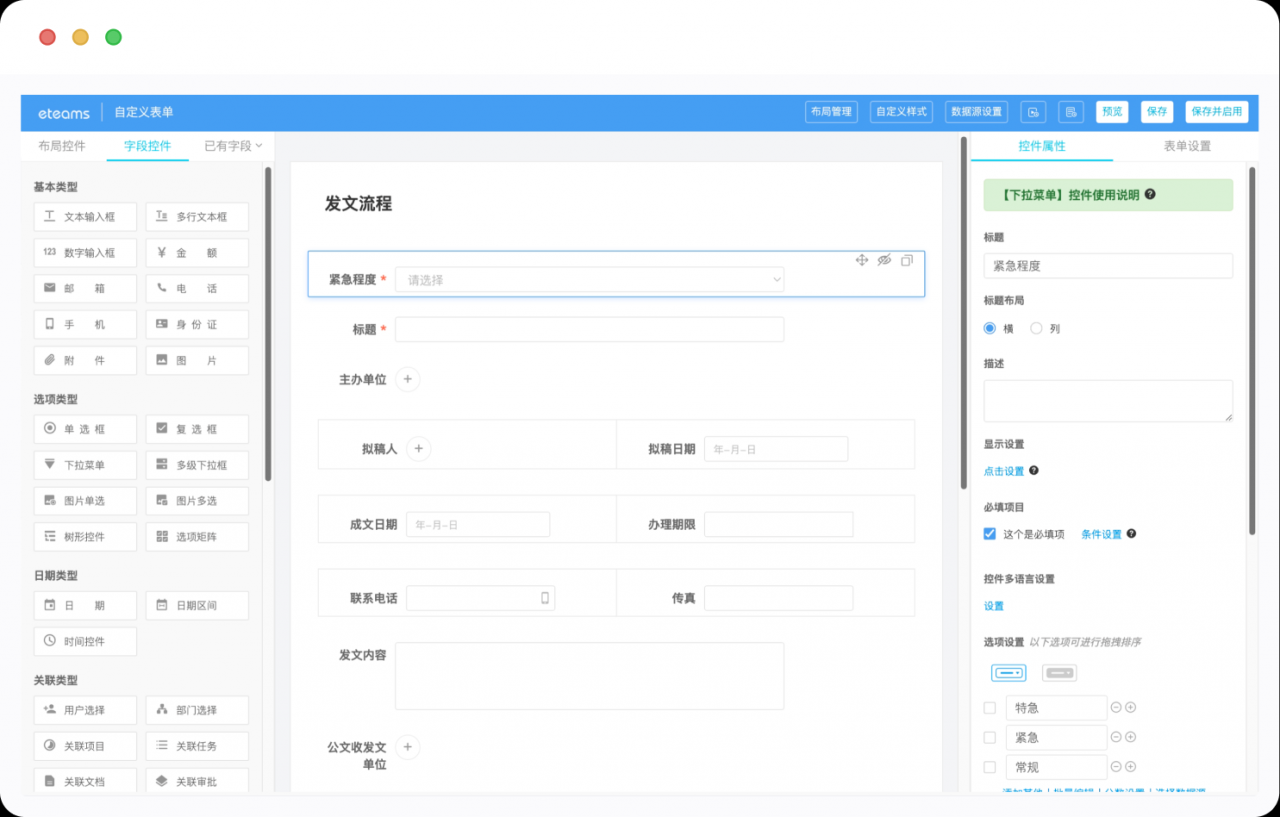Hide the 紧急程度 field with eye icon
This screenshot has width=1280, height=817.
coord(884,260)
